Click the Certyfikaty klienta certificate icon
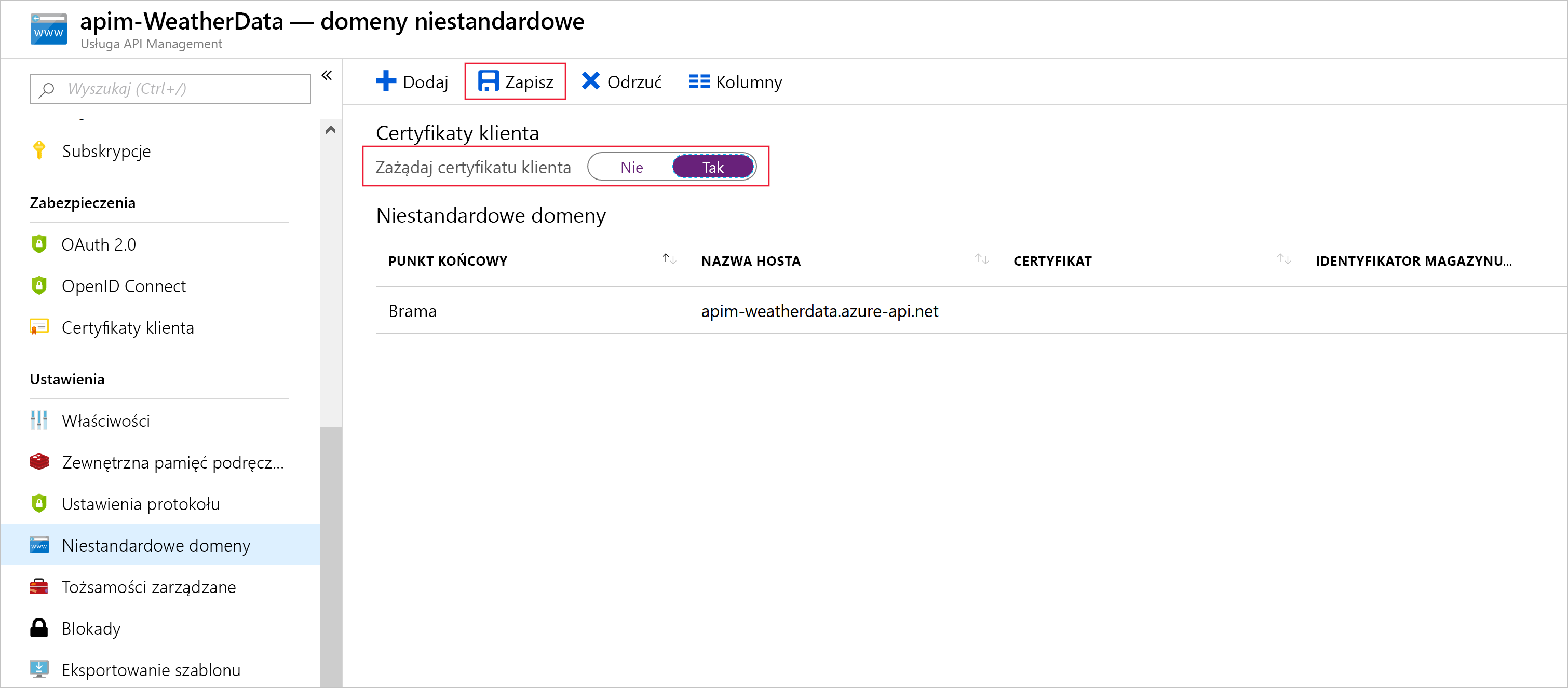This screenshot has height=688, width=1568. click(39, 327)
